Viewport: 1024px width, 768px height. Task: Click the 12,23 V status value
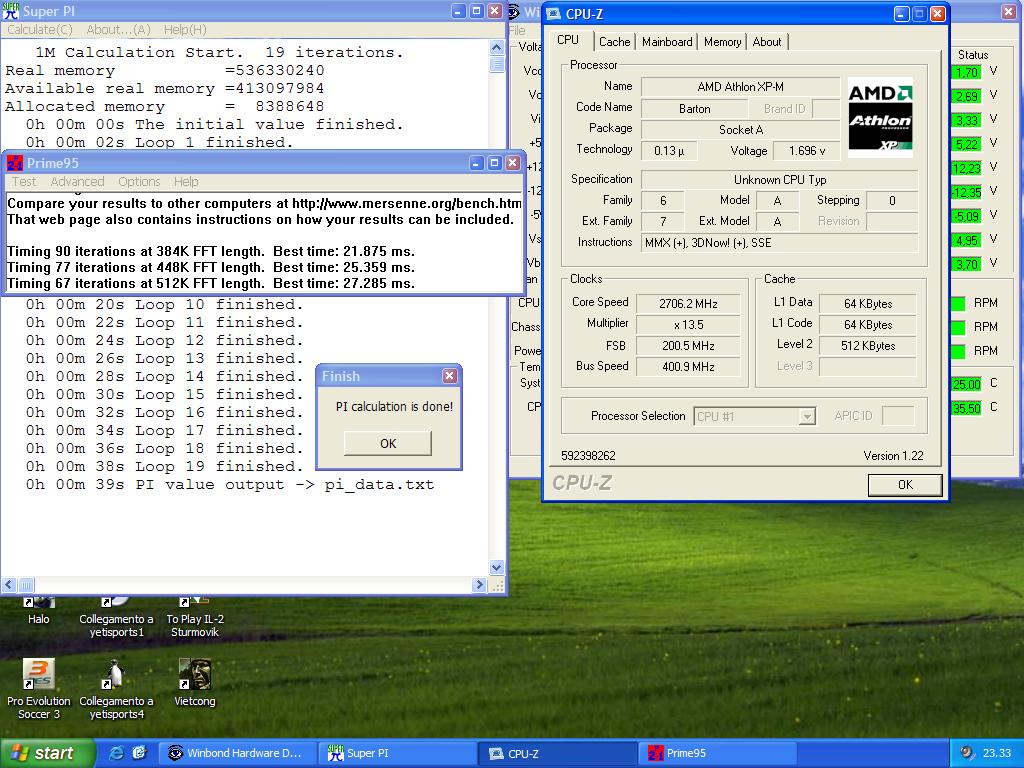click(x=967, y=168)
